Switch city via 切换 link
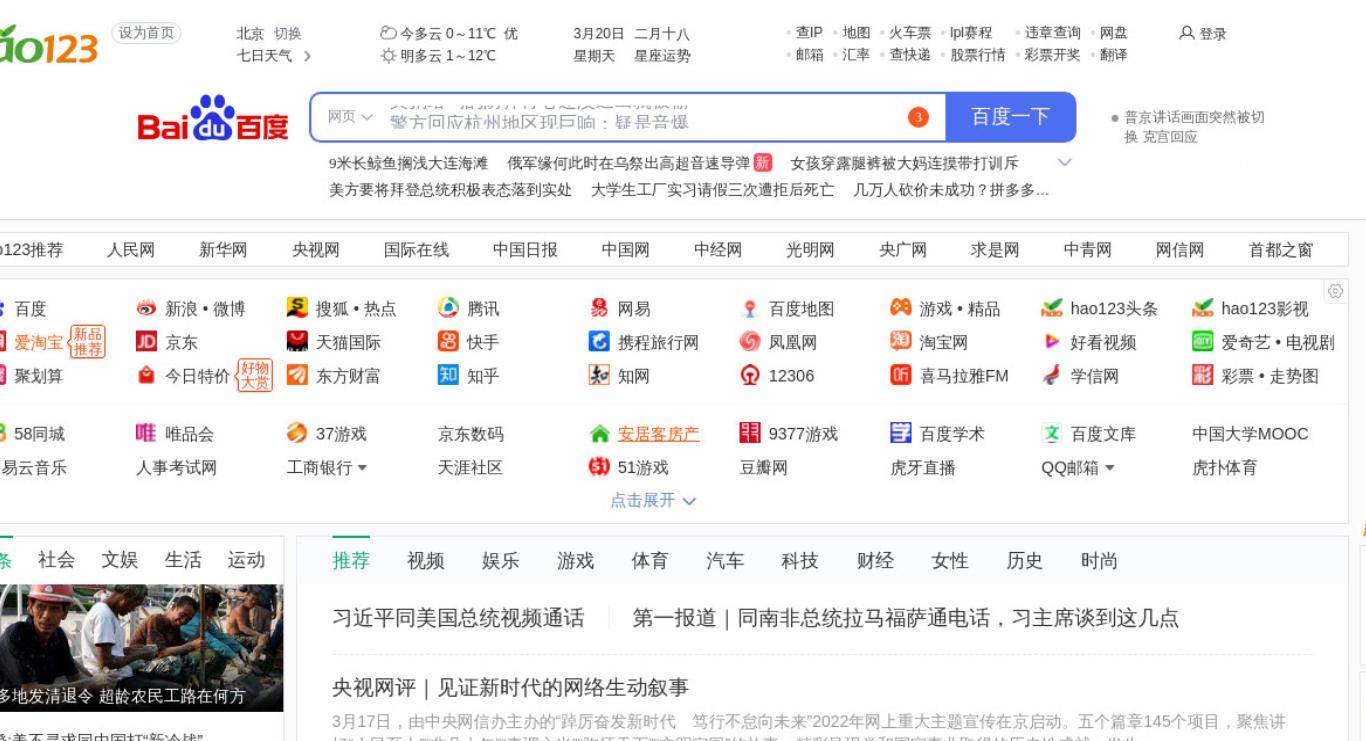Viewport: 1366px width, 741px height. 288,33
